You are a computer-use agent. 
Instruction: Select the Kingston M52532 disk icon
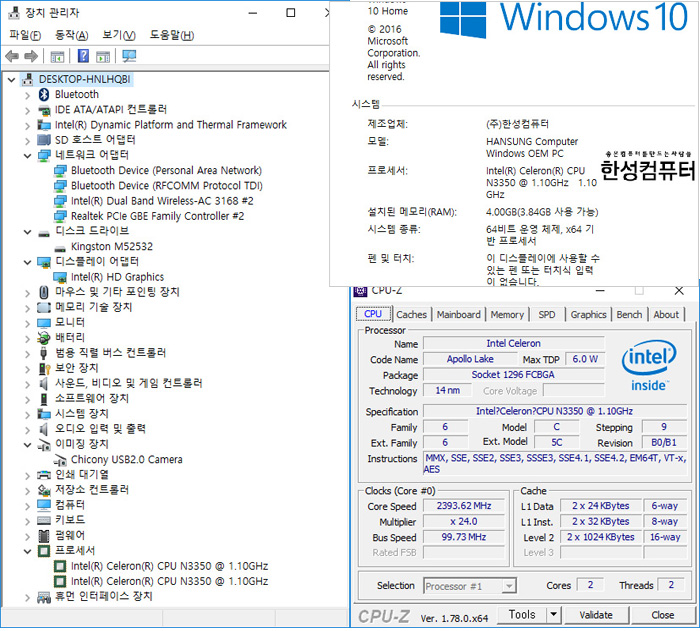click(60, 248)
